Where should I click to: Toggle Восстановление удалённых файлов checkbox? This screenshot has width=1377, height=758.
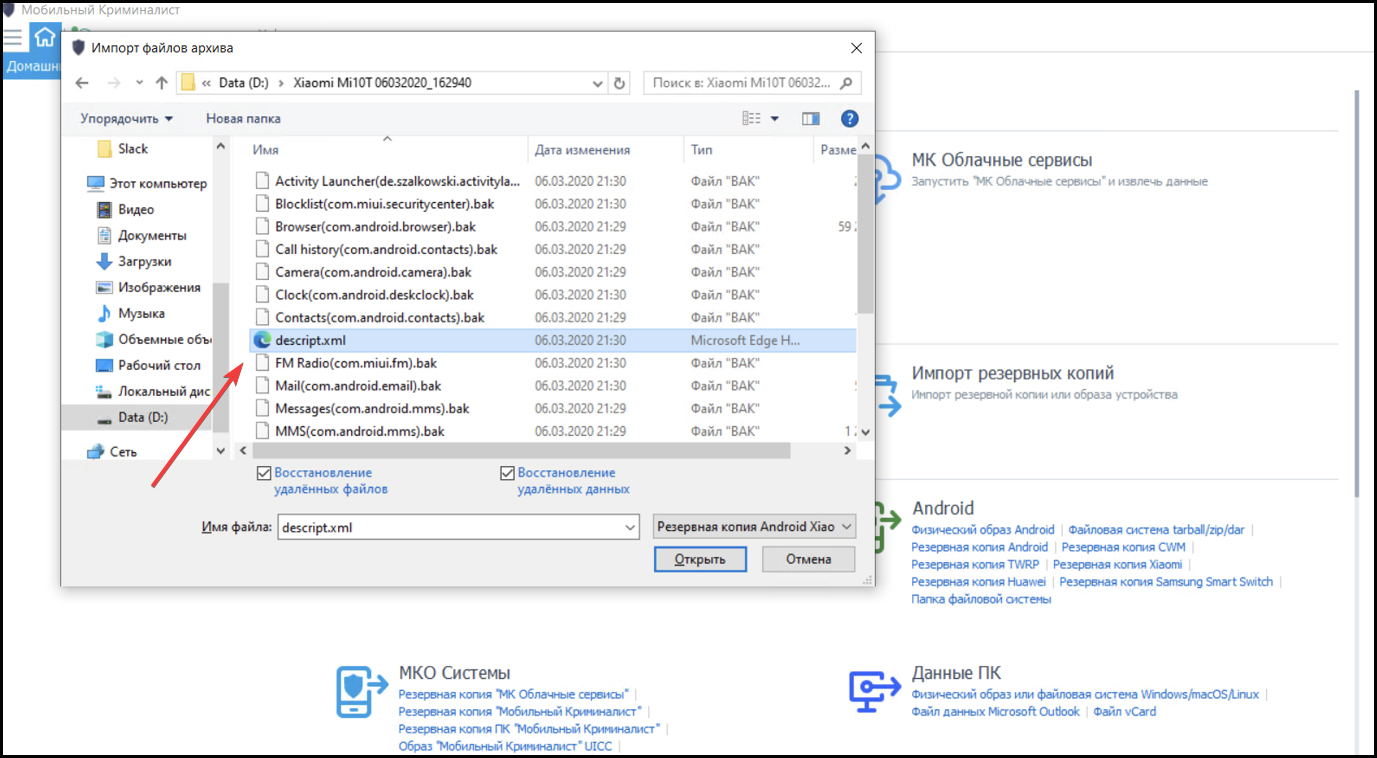click(x=264, y=473)
